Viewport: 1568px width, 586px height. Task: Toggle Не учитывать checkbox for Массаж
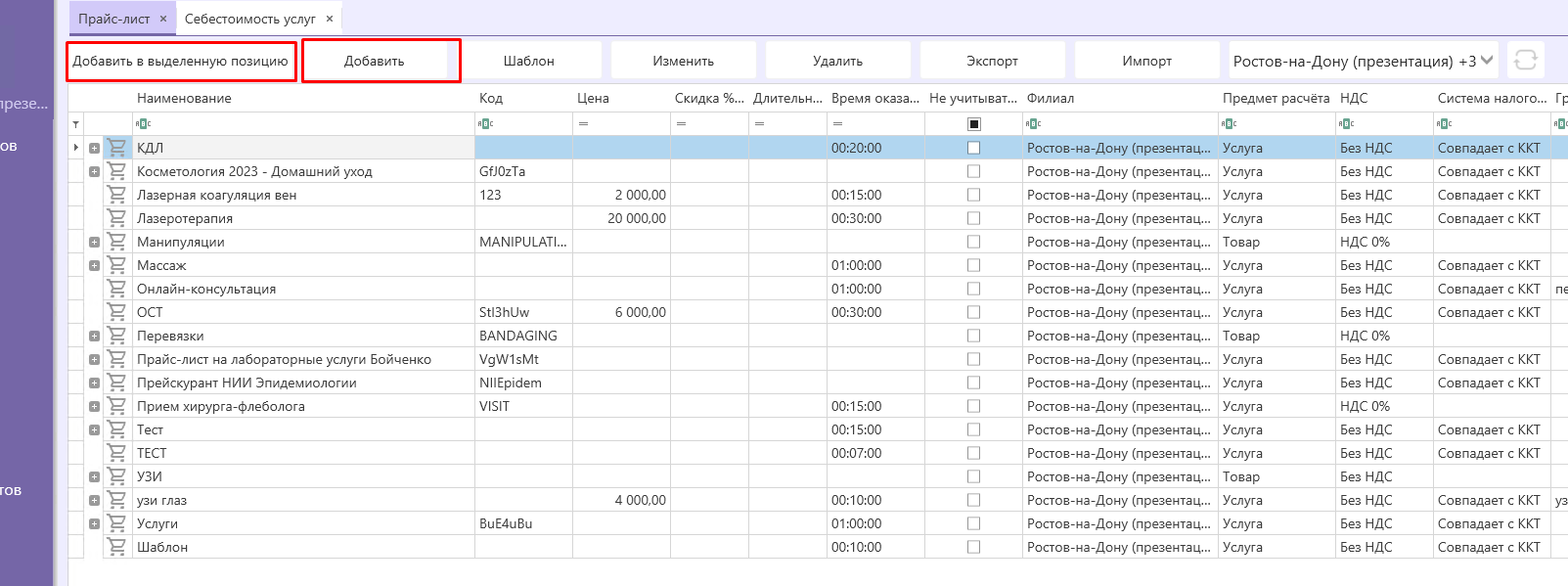coord(973,265)
